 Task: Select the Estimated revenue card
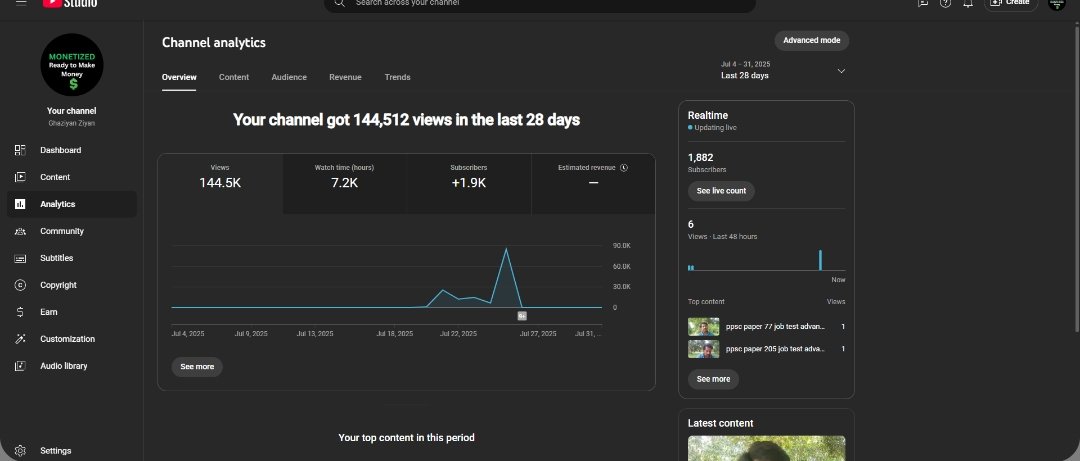point(593,184)
